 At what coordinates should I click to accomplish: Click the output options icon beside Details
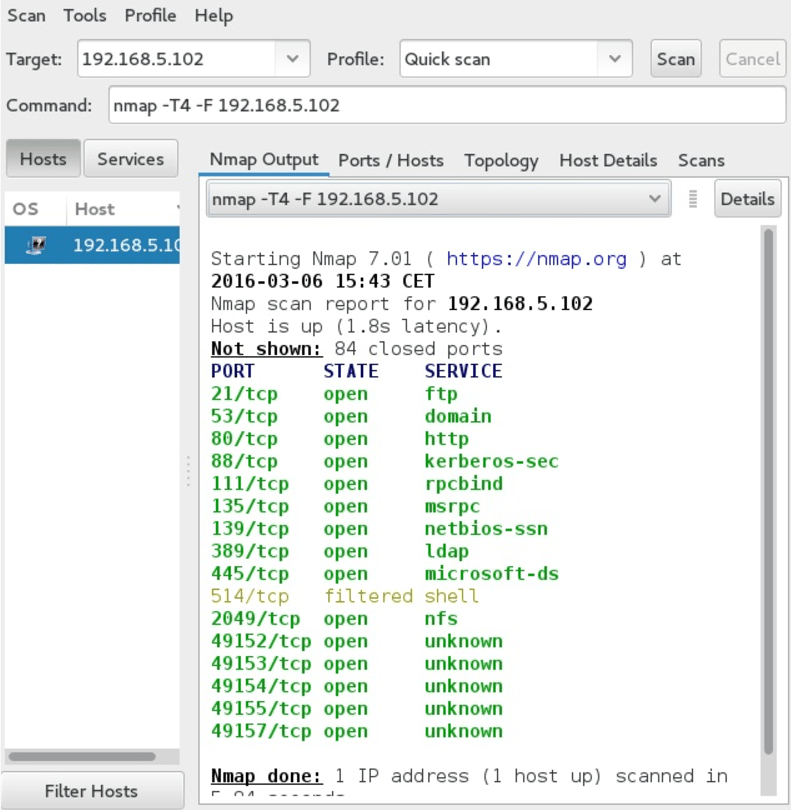[693, 199]
